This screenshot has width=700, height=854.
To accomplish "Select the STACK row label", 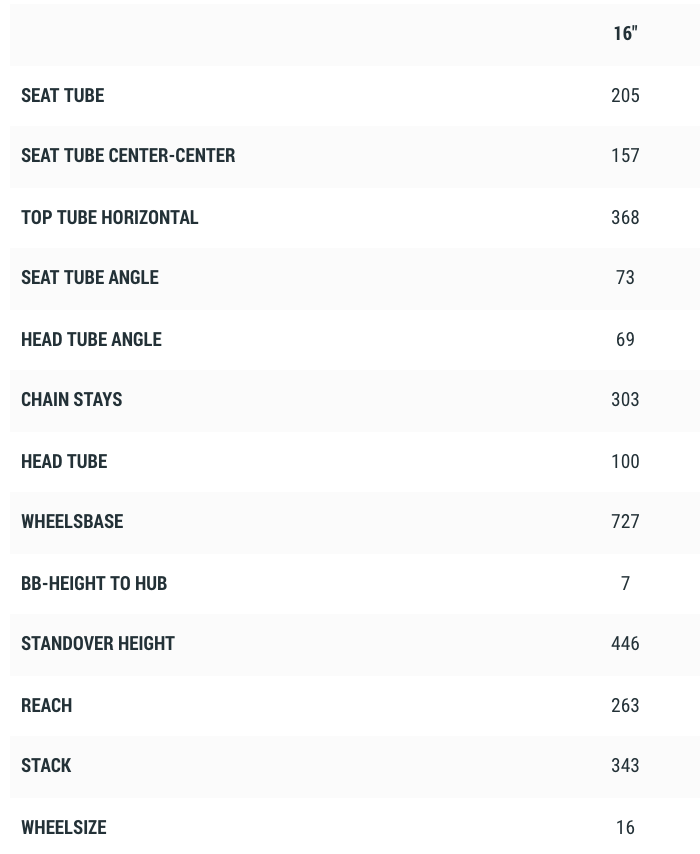I will [x=46, y=766].
